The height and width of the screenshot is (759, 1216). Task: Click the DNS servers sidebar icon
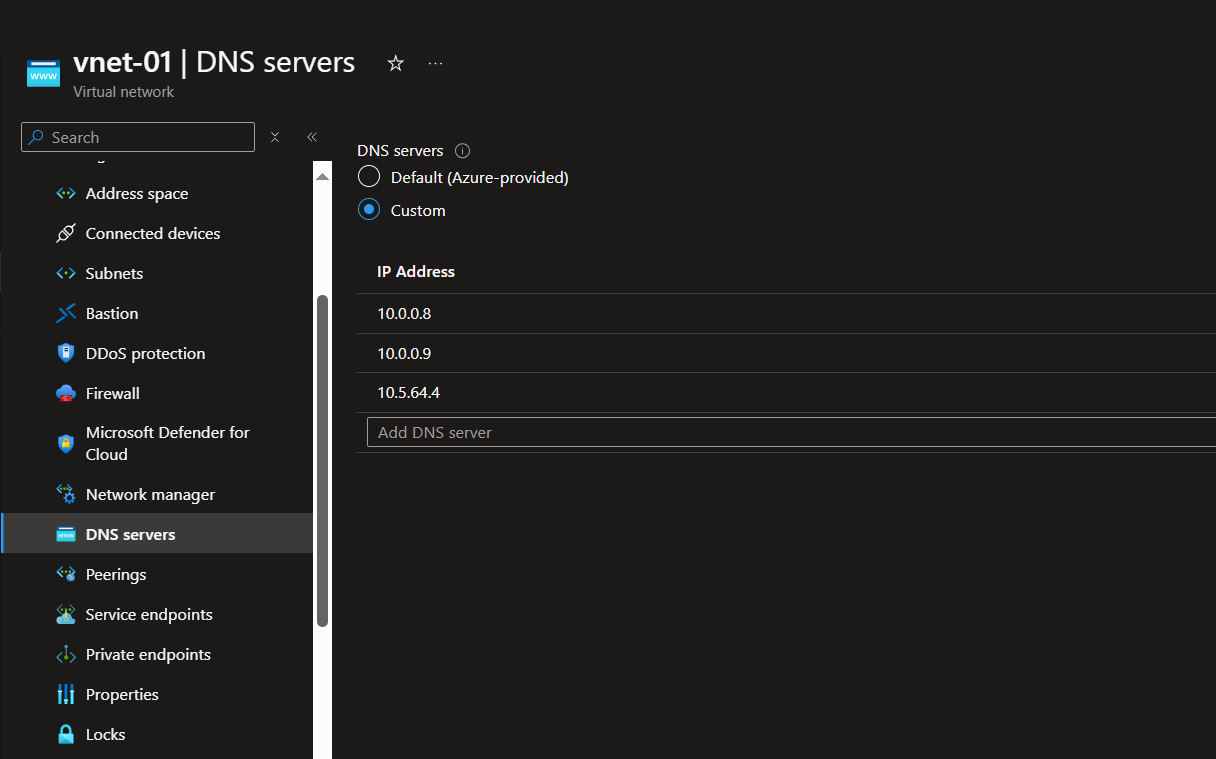tap(66, 535)
